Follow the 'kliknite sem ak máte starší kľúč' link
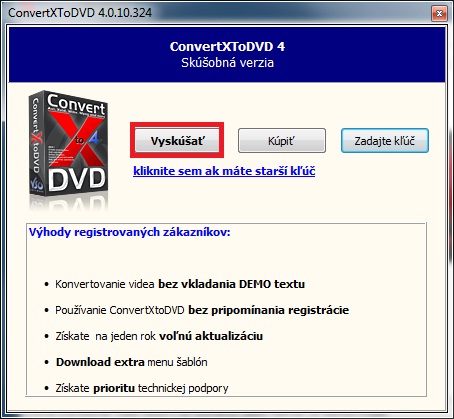Viewport: 454px width, 419px height. (x=224, y=171)
